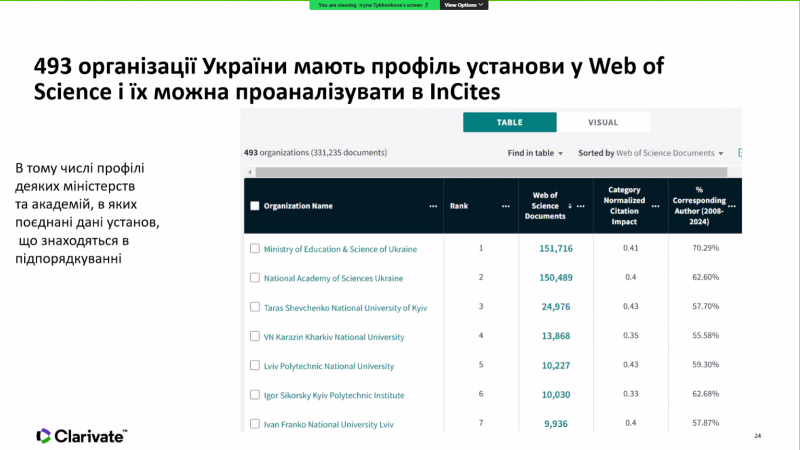This screenshot has width=800, height=450.
Task: Click the document count 150,489
Action: [x=556, y=278]
